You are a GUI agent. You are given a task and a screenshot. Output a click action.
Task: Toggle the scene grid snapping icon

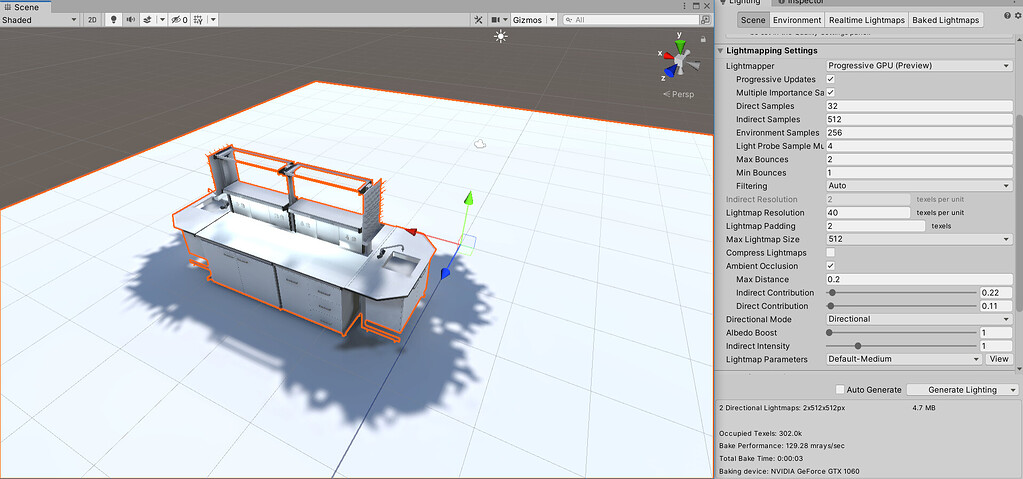point(198,20)
